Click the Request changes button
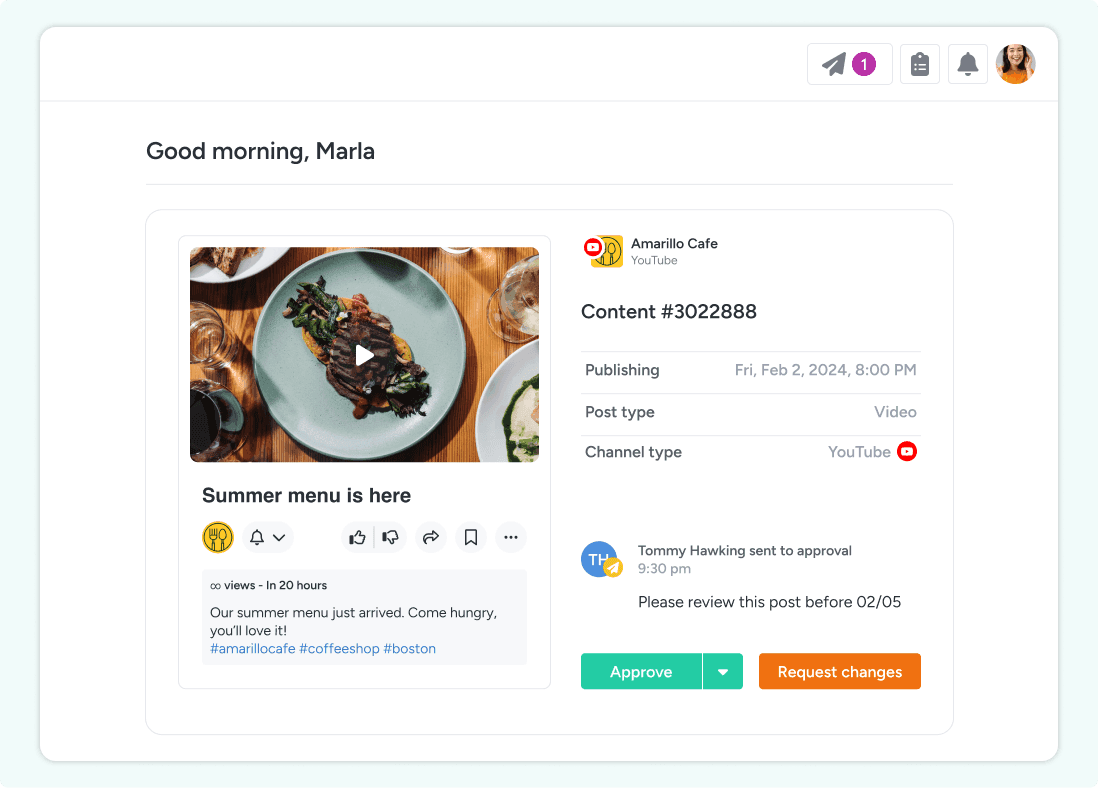This screenshot has height=788, width=1098. [840, 672]
